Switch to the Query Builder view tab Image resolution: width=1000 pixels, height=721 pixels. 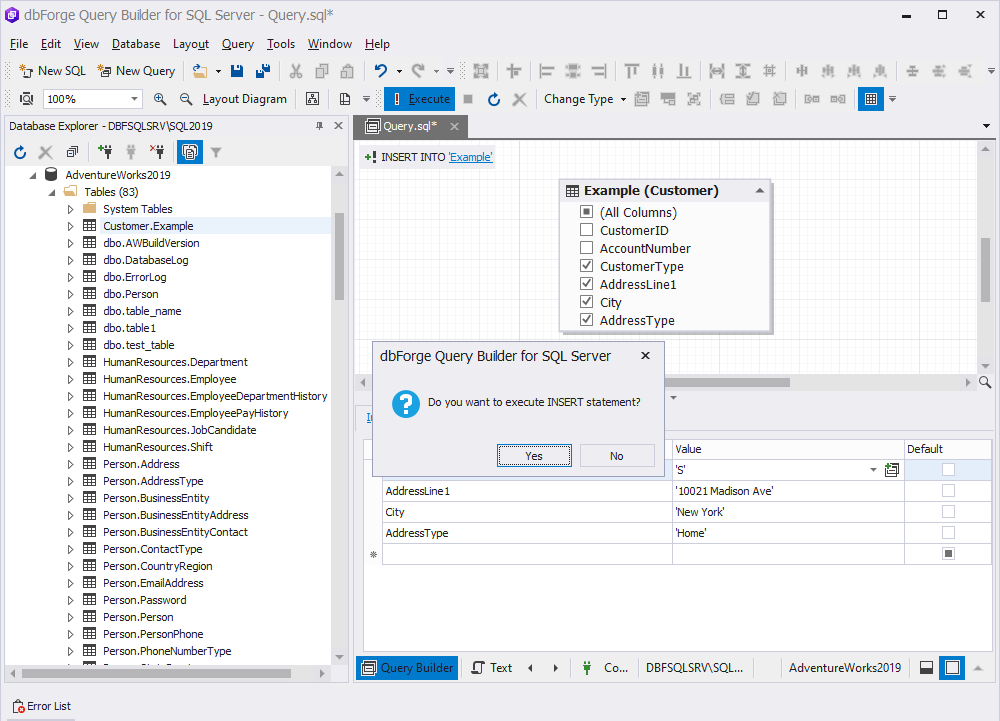408,667
